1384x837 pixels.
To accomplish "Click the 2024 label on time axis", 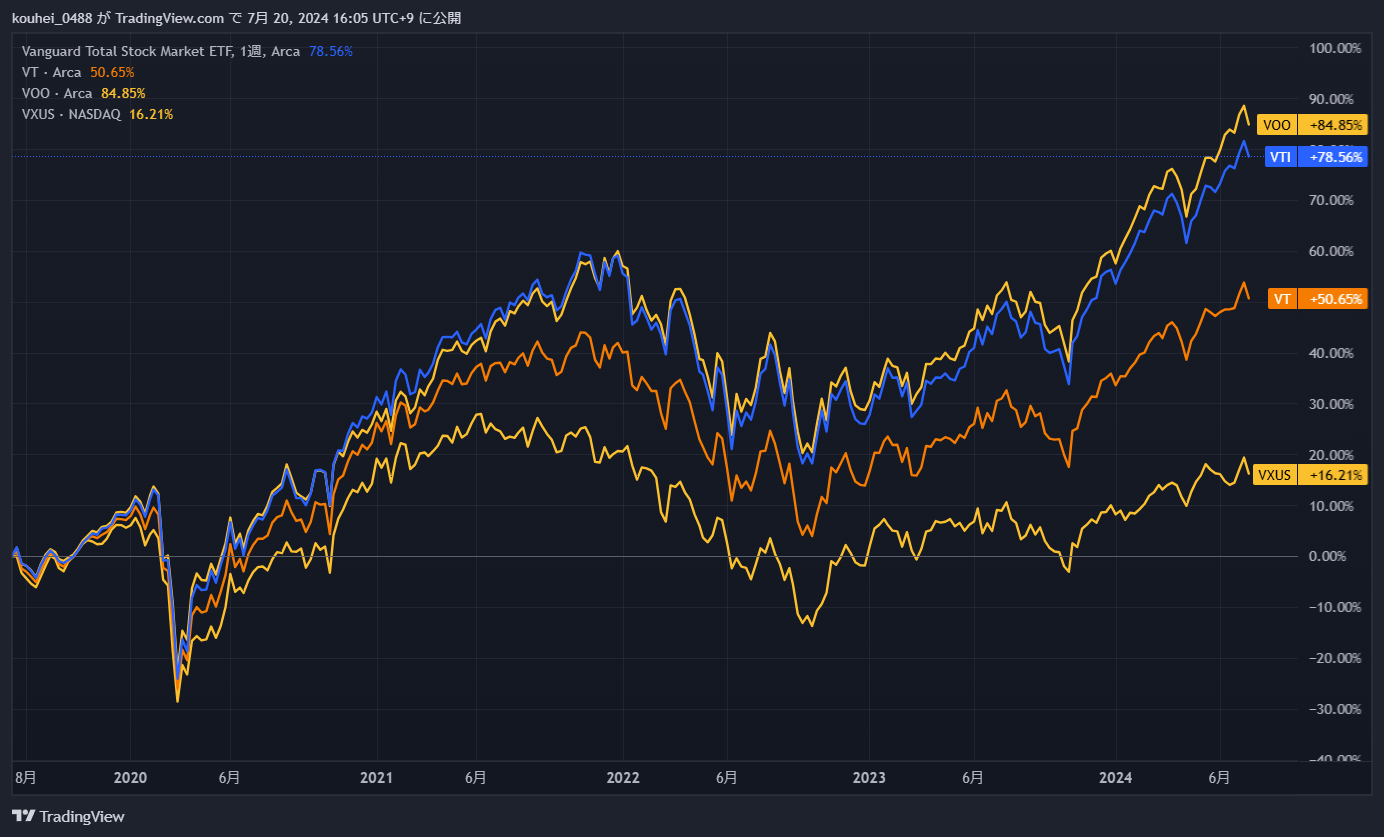I will tap(1115, 777).
